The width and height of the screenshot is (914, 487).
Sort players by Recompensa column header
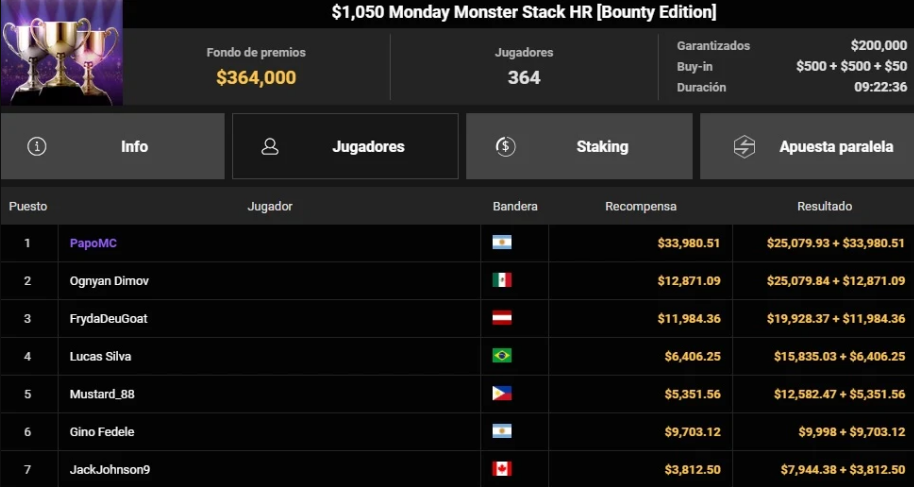click(640, 206)
